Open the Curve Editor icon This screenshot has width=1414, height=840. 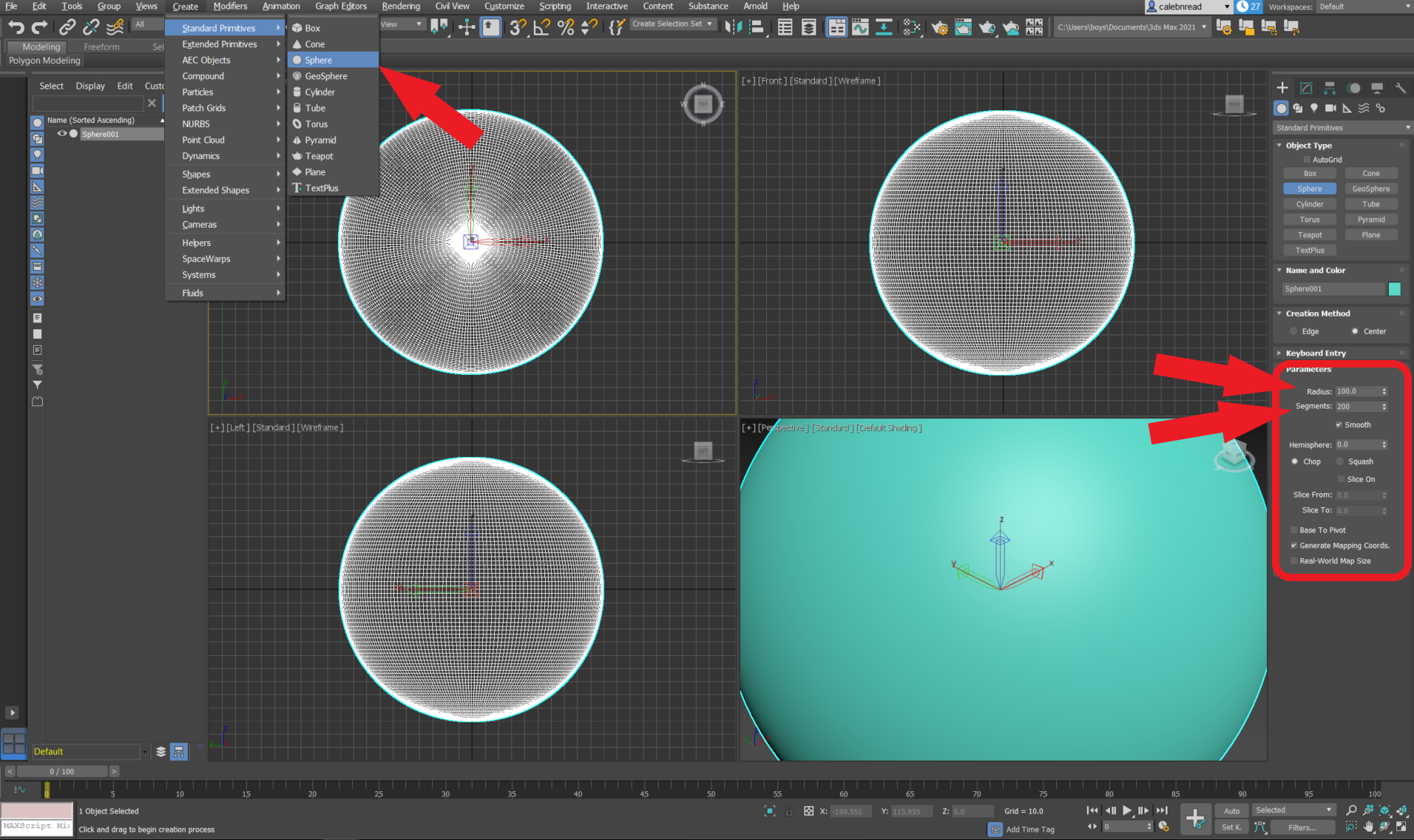(x=860, y=27)
